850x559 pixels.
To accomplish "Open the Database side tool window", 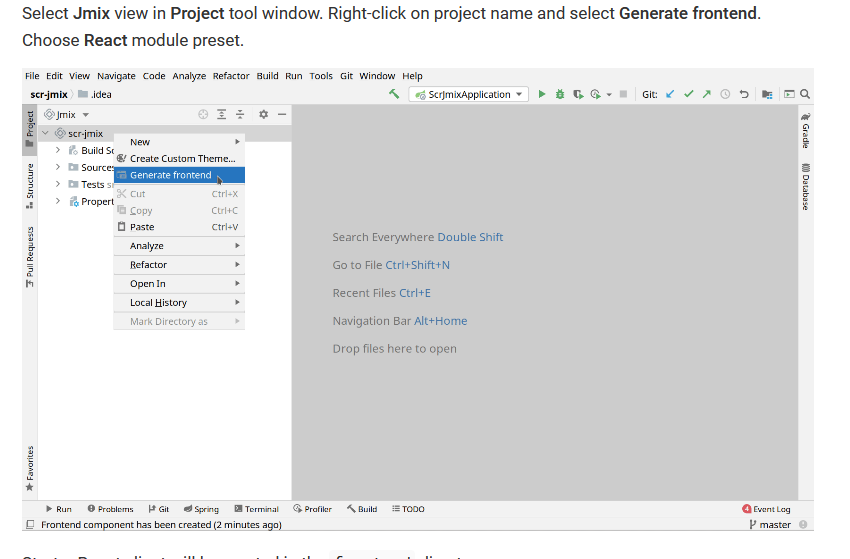I will click(x=806, y=187).
